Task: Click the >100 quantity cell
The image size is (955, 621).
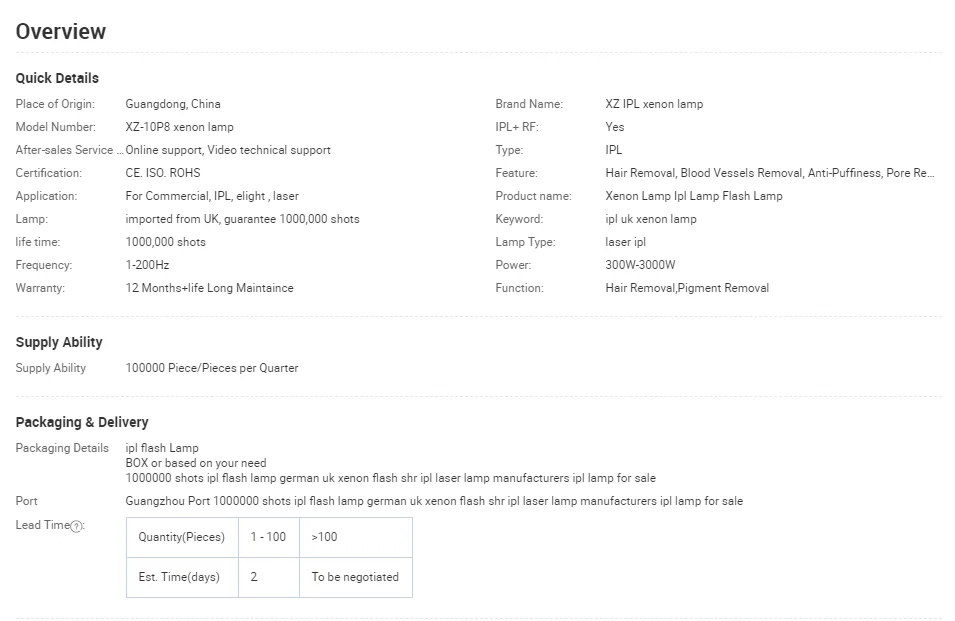Action: tap(324, 537)
